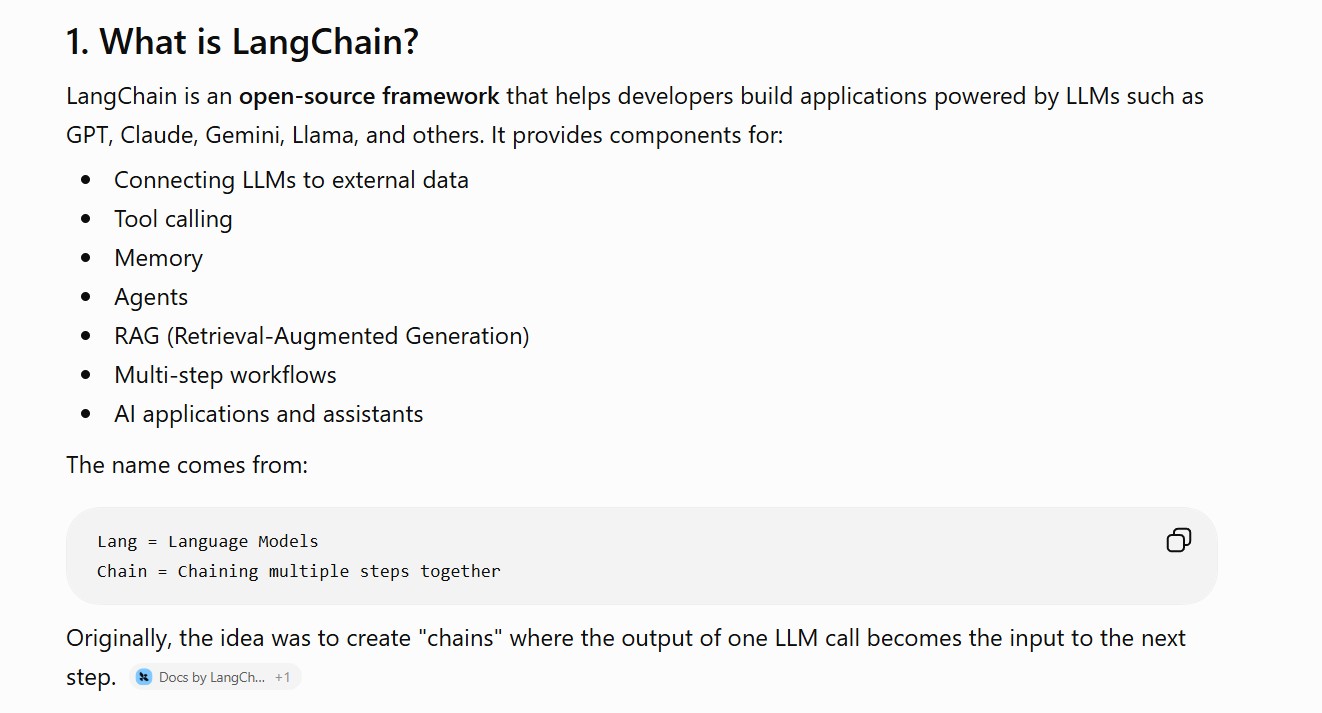
Task: Click the "Connecting LLMs to external data" bullet
Action: tap(291, 180)
